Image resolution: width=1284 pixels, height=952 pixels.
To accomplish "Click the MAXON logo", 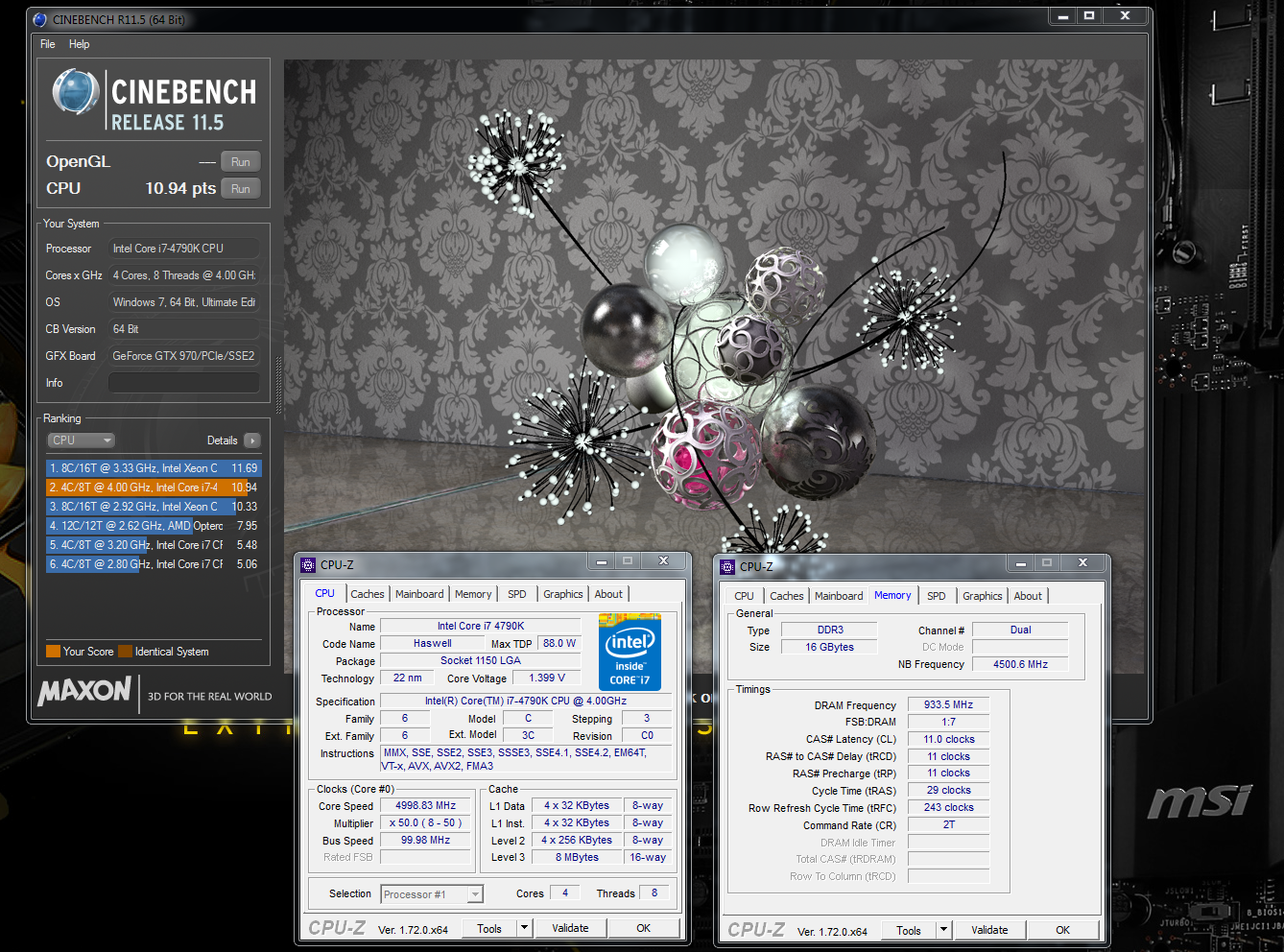I will (84, 691).
